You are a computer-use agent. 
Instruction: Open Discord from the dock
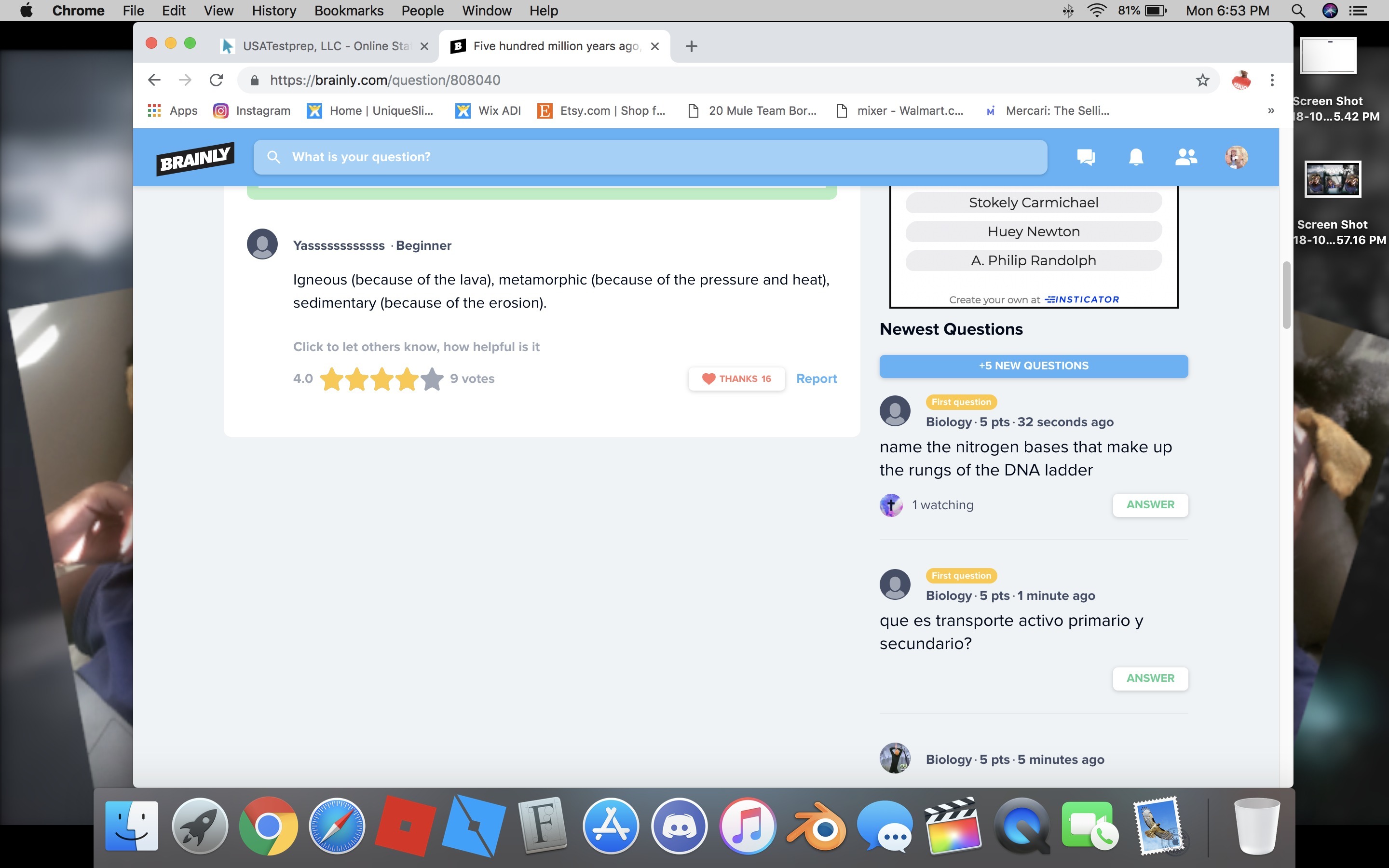tap(679, 827)
